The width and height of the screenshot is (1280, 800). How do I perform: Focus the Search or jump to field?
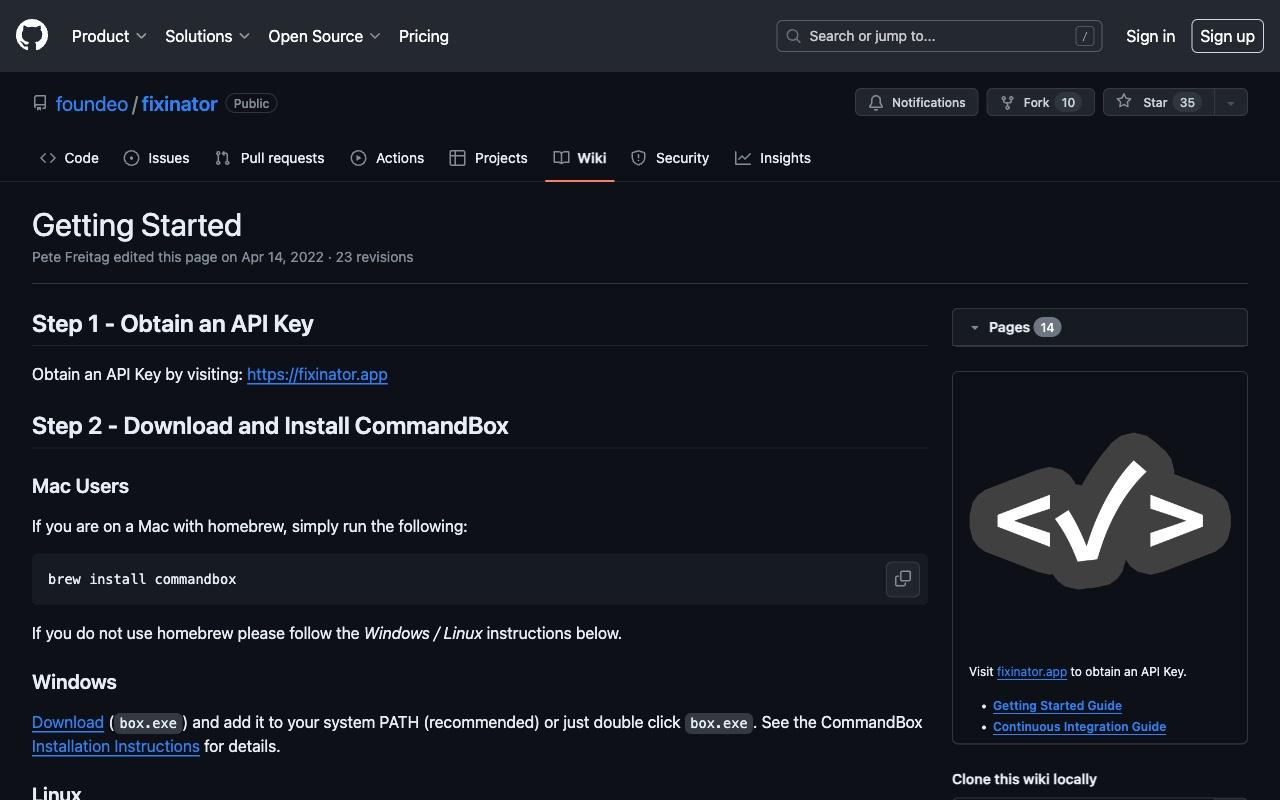pyautogui.click(x=939, y=36)
